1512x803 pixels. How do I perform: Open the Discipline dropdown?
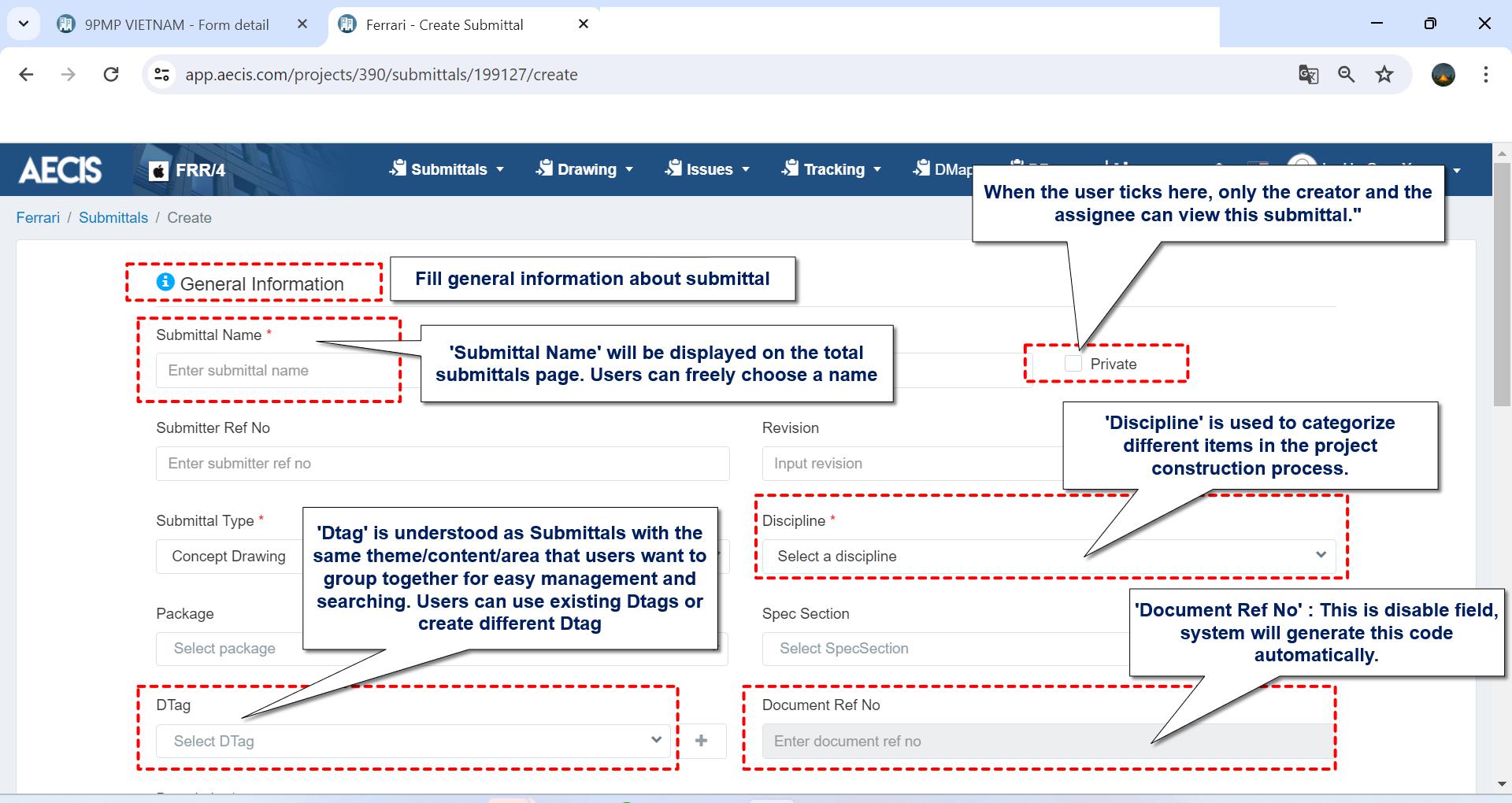point(1048,556)
